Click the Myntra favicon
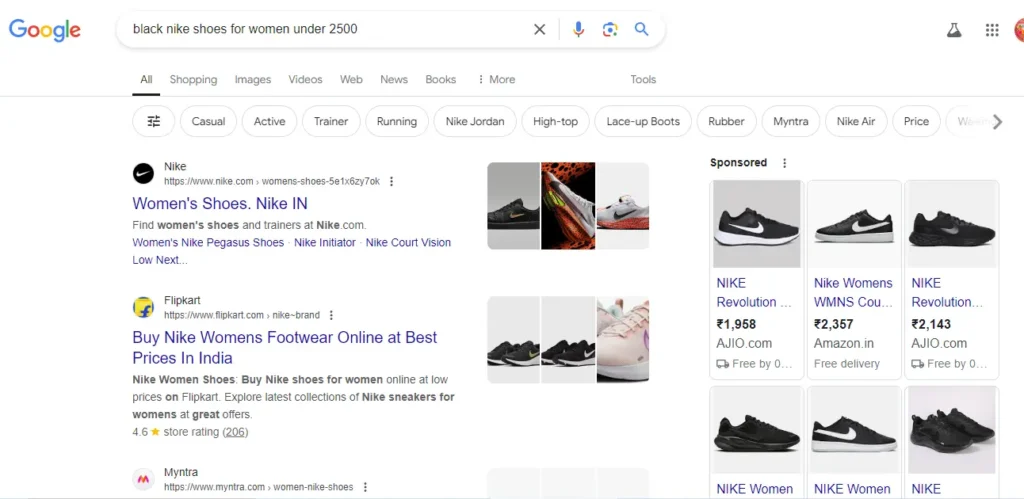 (143, 479)
